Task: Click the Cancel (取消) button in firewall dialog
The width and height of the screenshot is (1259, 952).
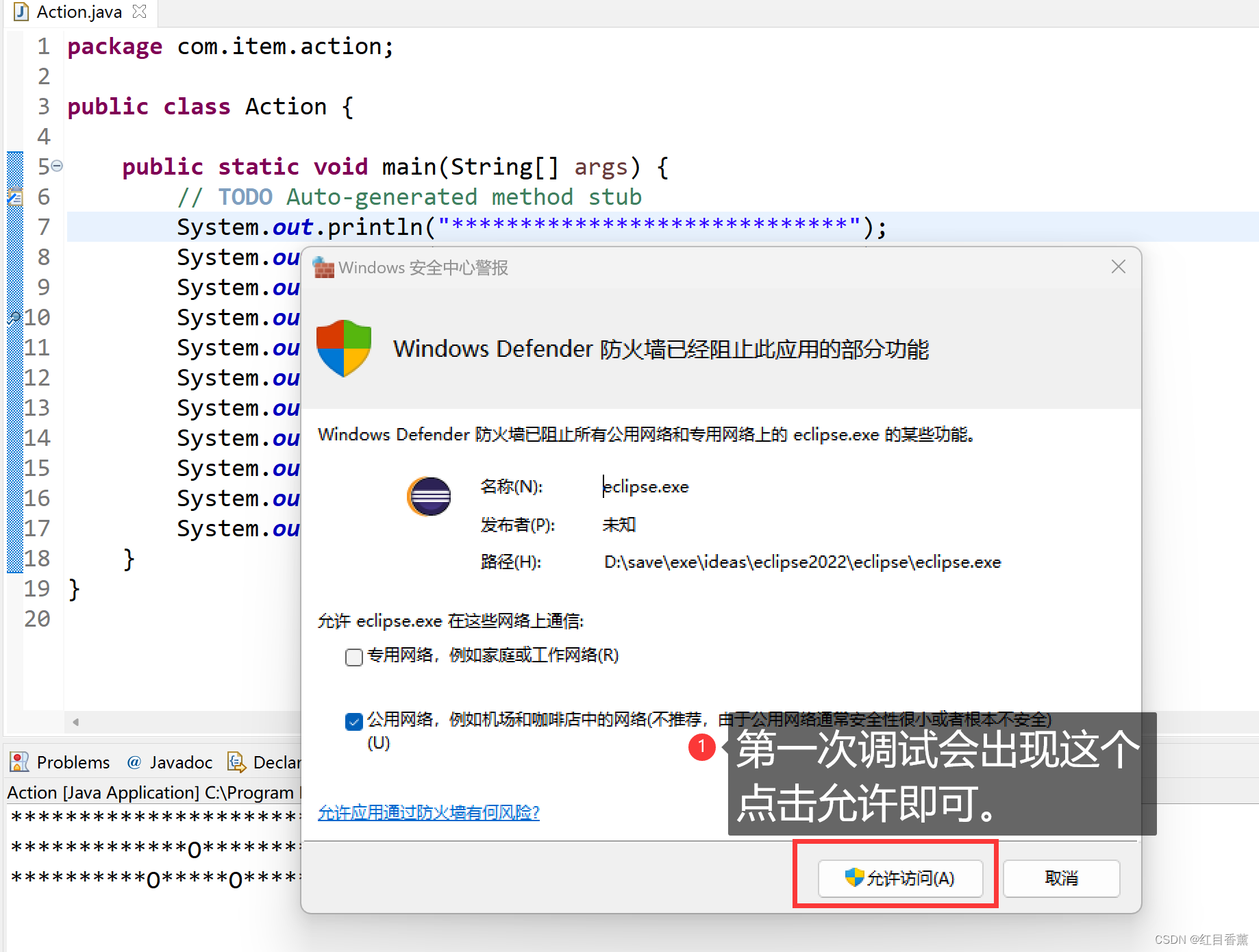Action: [x=1061, y=878]
